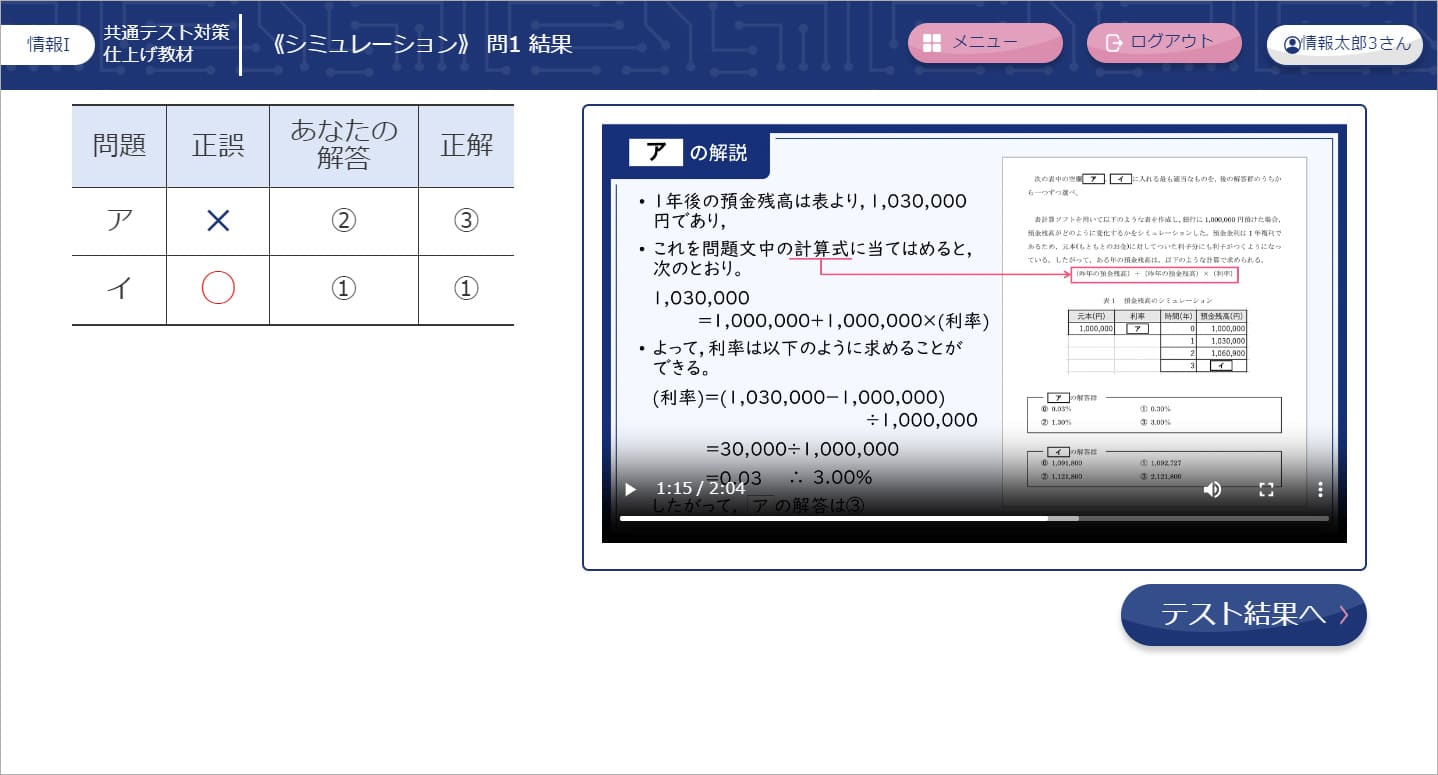Open the 情報太郎3さん user profile

1345,44
